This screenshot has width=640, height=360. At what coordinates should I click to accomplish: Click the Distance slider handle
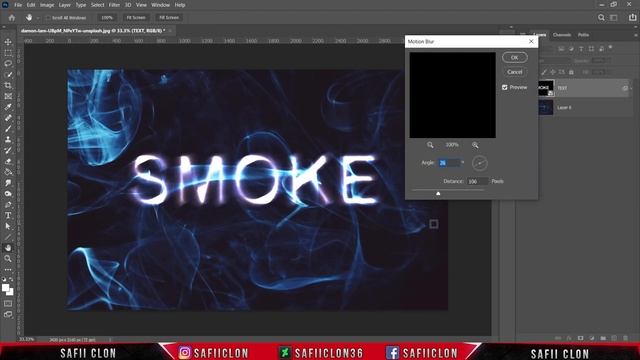click(x=438, y=193)
